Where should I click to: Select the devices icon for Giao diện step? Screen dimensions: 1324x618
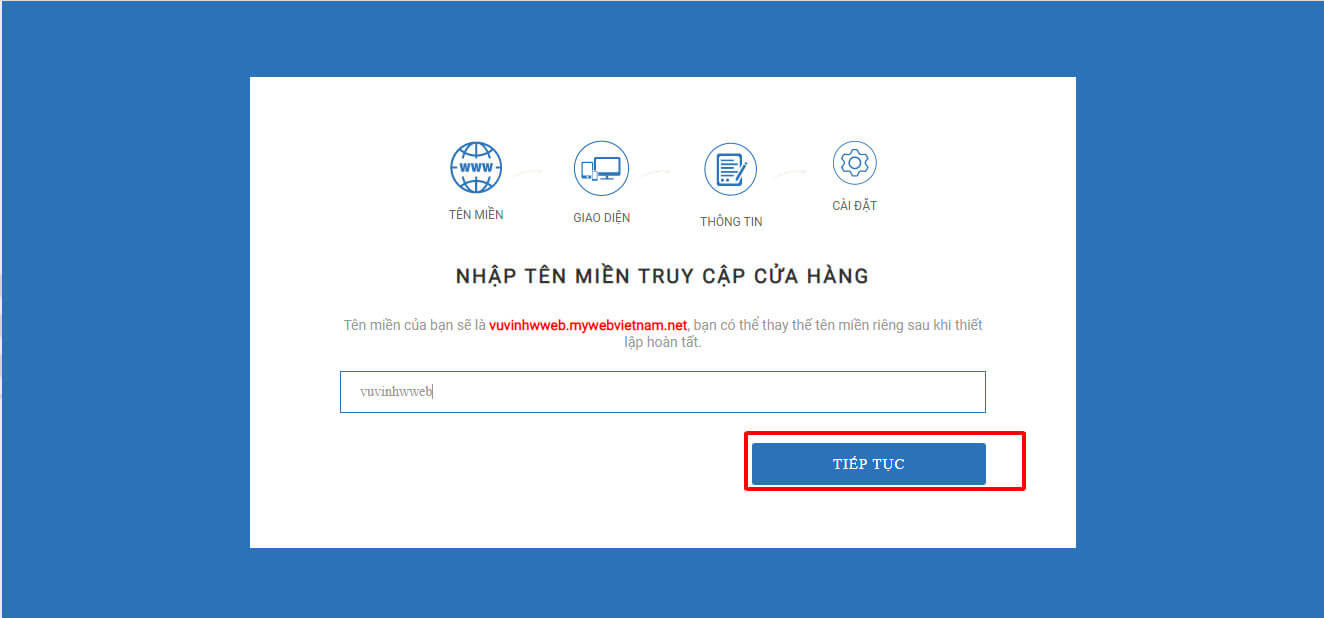(601, 168)
